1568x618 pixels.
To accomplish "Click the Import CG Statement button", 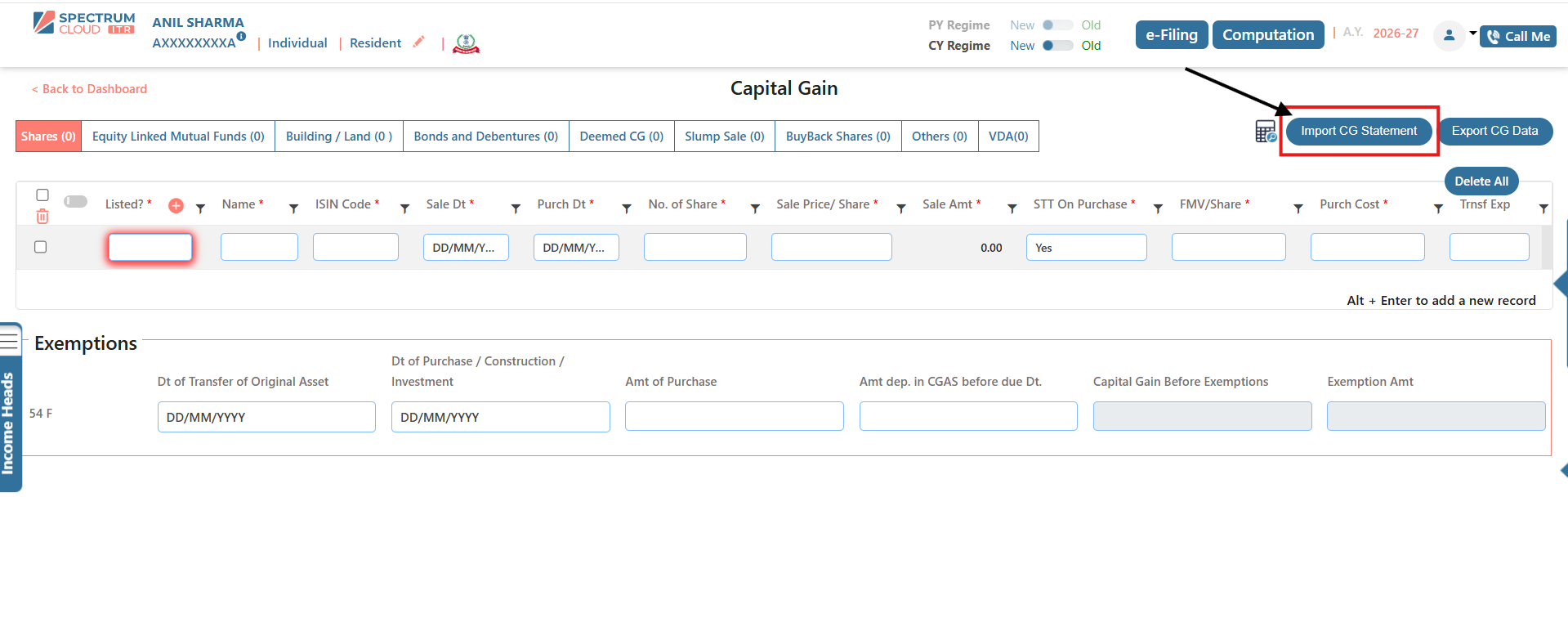I will 1358,131.
